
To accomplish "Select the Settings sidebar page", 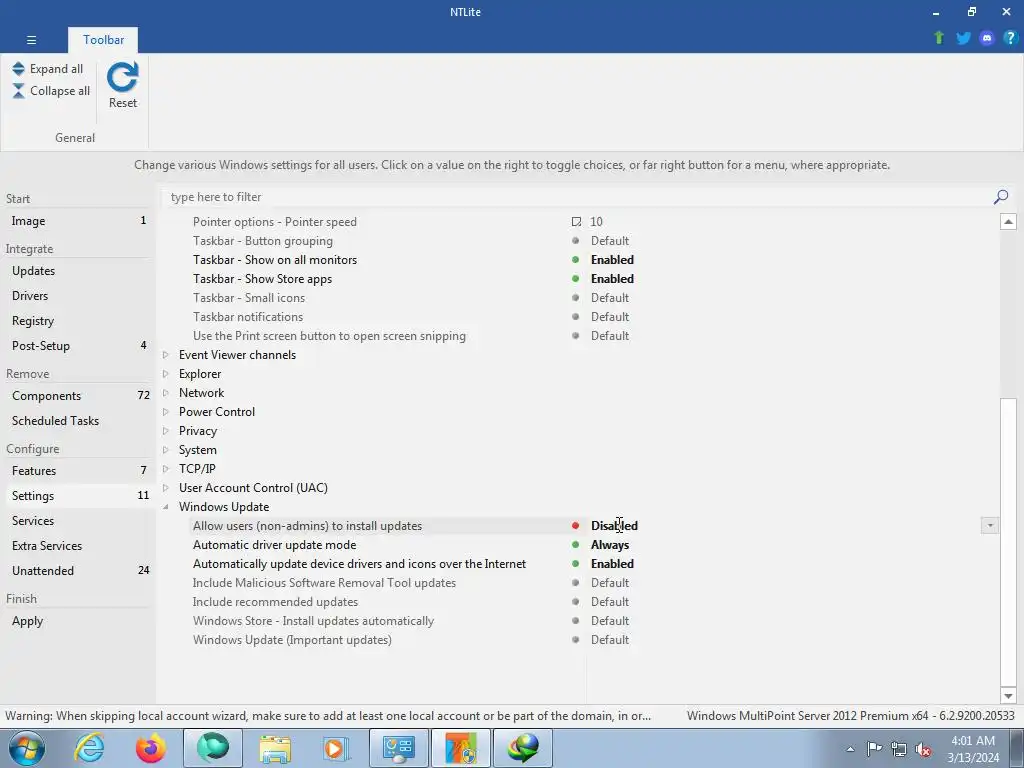I will point(78,496).
